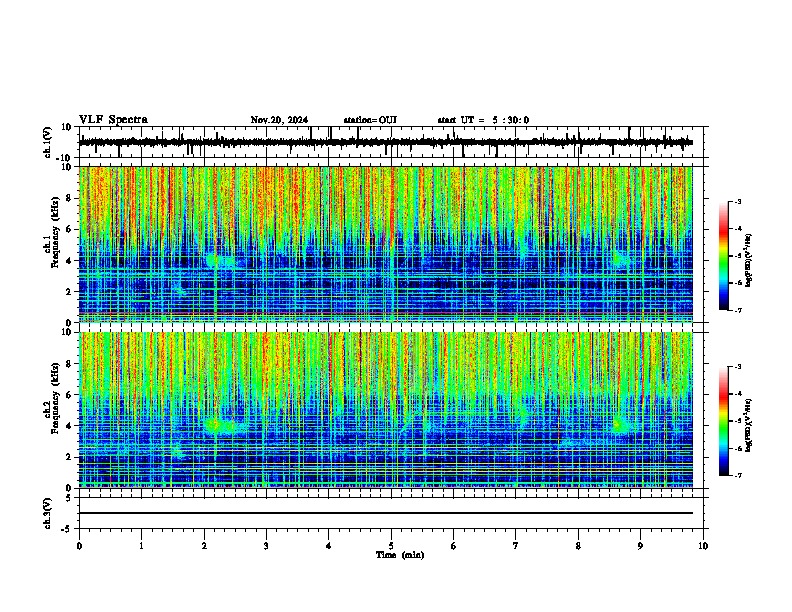Click the "8" kHz tick on ch.1 frequency axis

click(69, 198)
